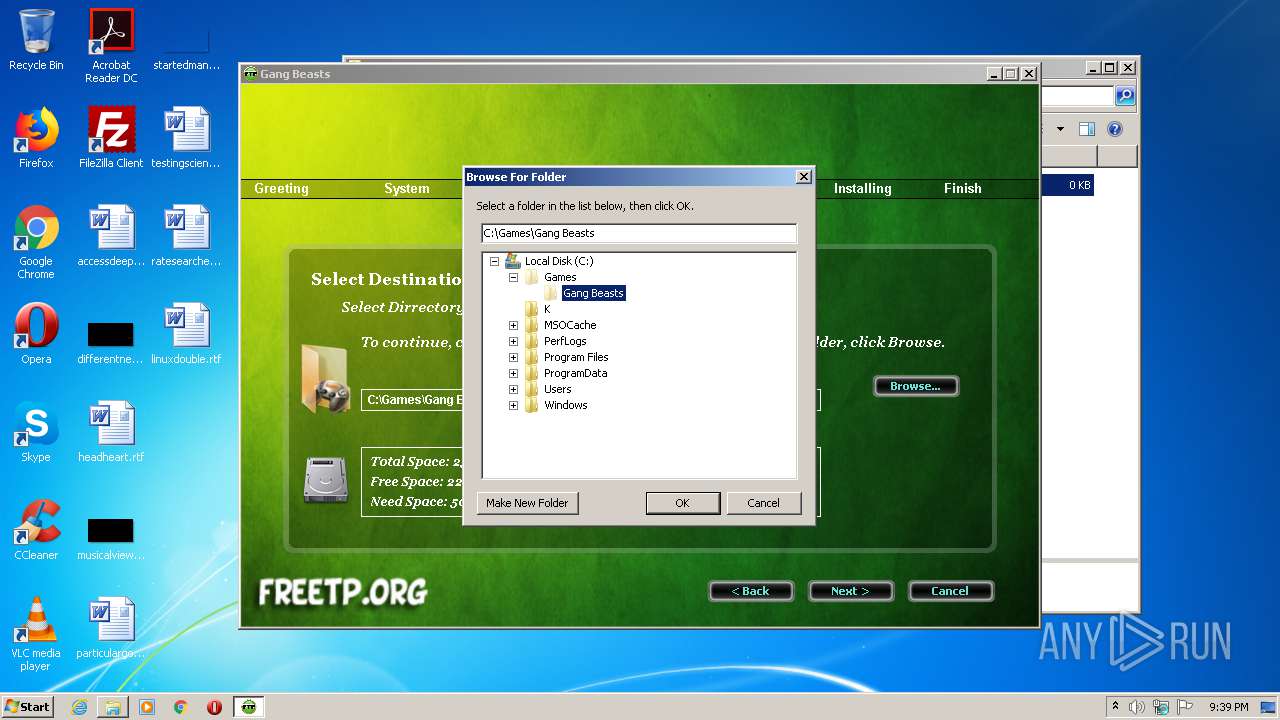Image resolution: width=1280 pixels, height=720 pixels.
Task: Click help icon in background Explorer window
Action: pyautogui.click(x=1115, y=129)
